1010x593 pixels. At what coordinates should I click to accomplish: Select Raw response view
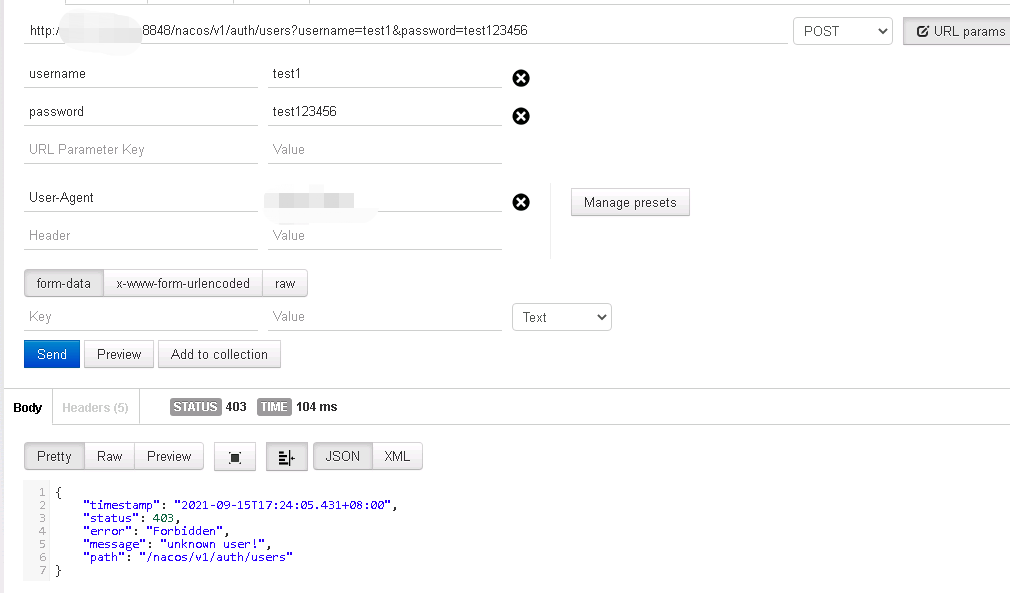pyautogui.click(x=110, y=457)
